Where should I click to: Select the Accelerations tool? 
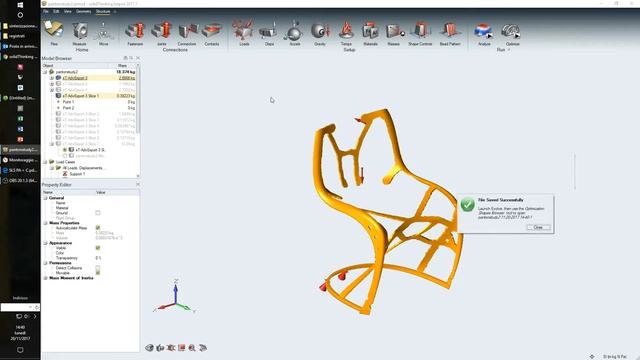pyautogui.click(x=294, y=31)
